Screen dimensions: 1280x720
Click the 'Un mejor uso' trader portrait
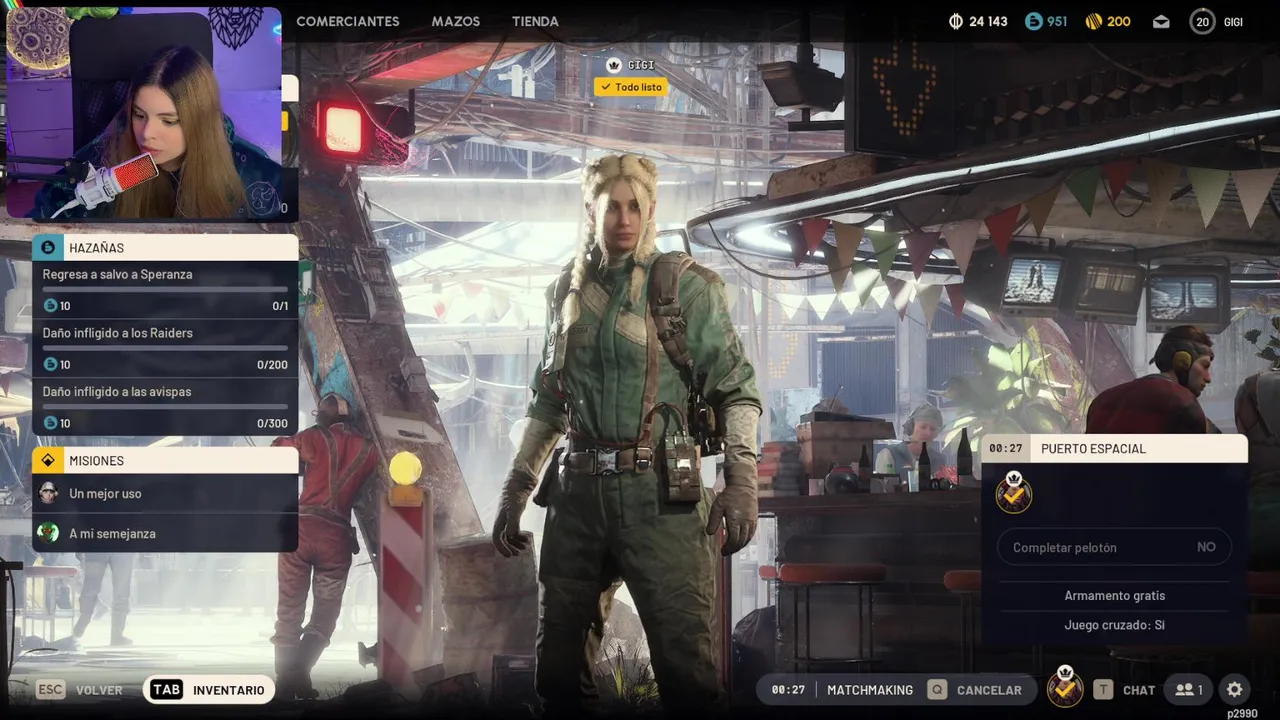pyautogui.click(x=48, y=493)
